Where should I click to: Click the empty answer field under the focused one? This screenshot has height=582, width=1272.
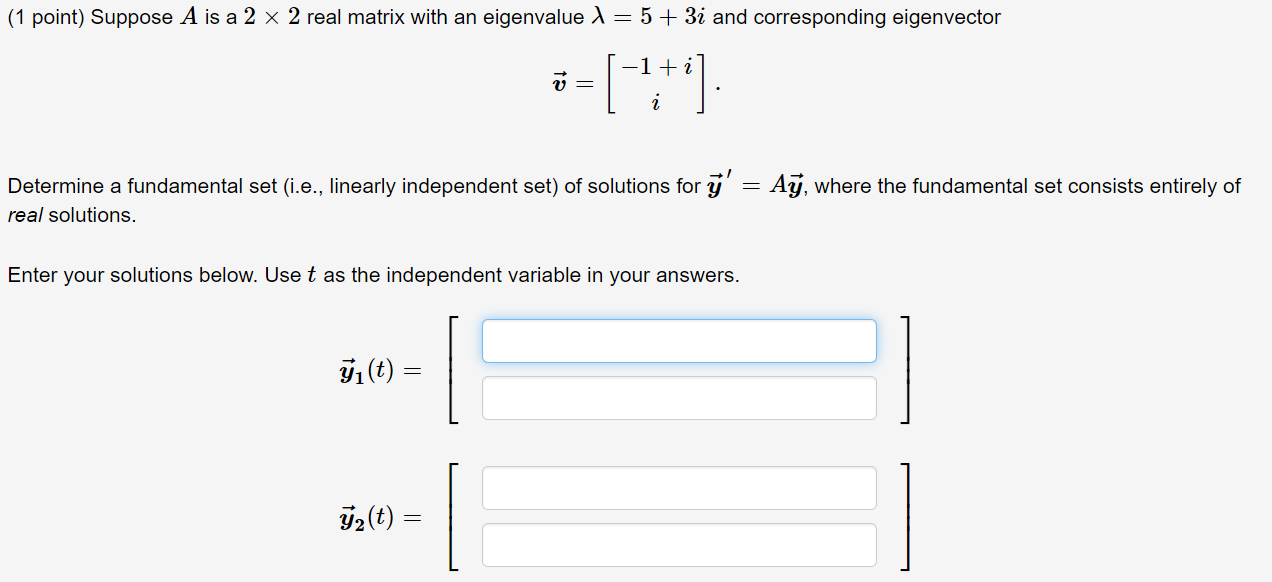click(x=679, y=397)
